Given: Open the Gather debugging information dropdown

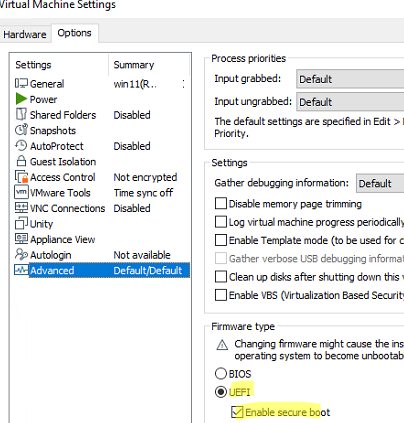Looking at the screenshot, I should pyautogui.click(x=380, y=183).
